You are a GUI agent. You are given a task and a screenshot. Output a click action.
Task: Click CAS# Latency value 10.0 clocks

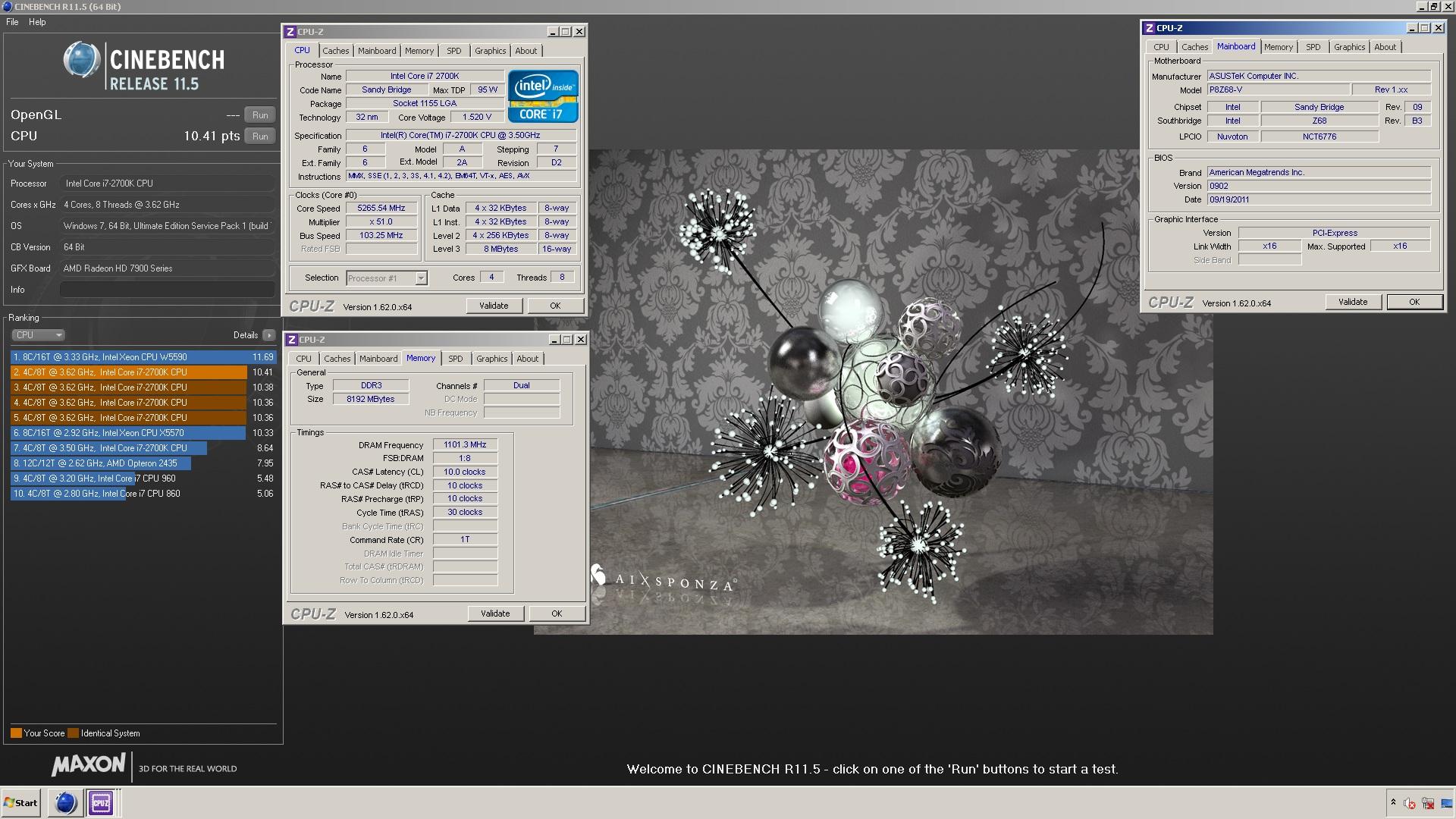pyautogui.click(x=465, y=472)
